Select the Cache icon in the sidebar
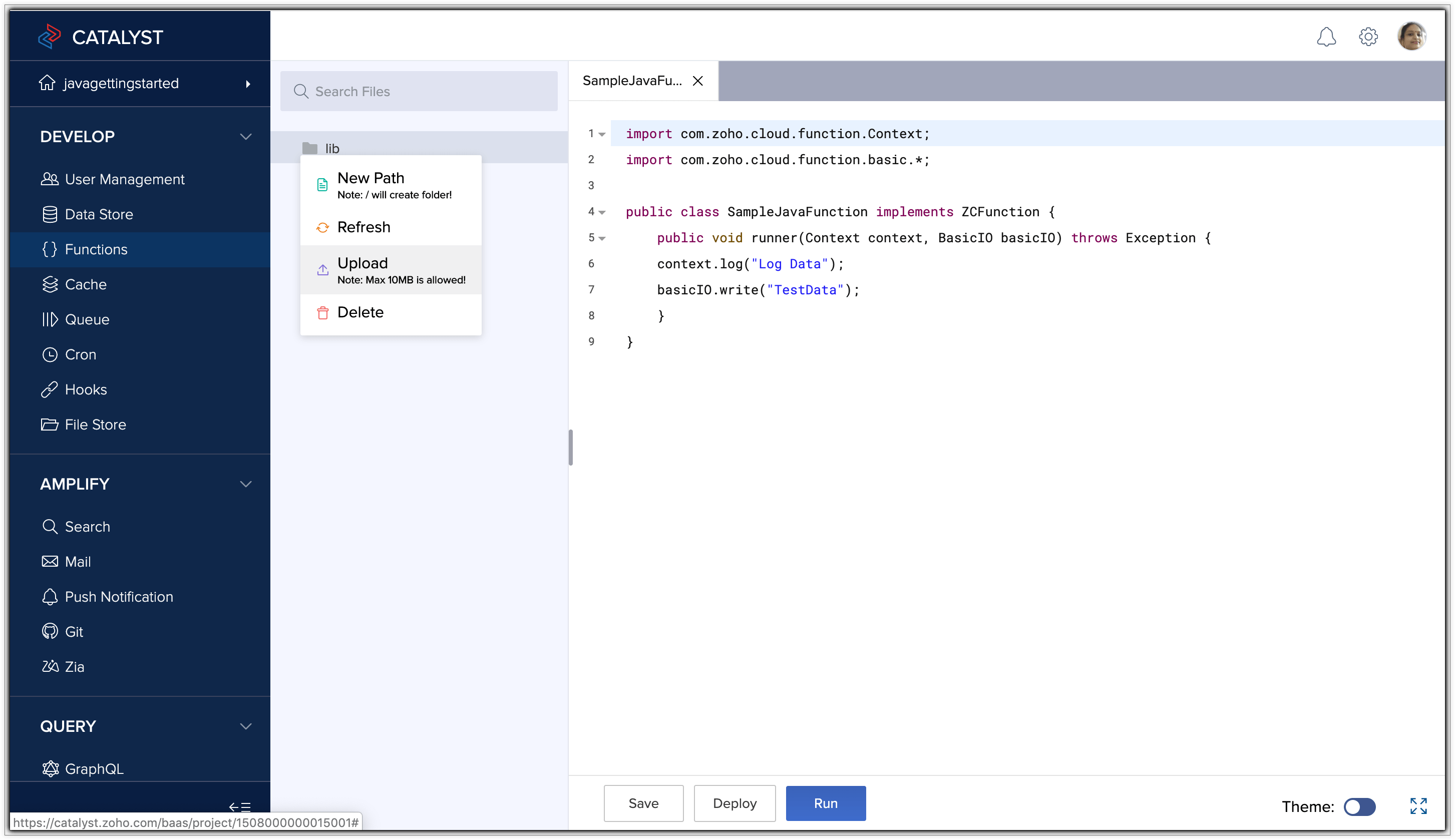This screenshot has width=1455, height=840. pyautogui.click(x=50, y=284)
